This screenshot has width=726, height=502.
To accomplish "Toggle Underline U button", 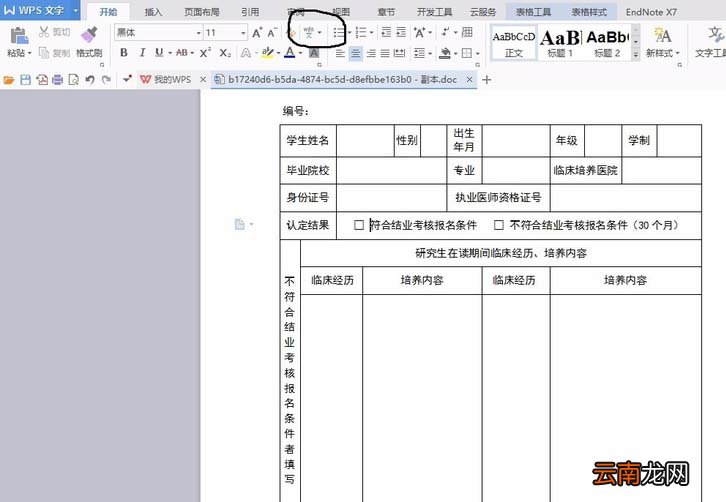I will coord(159,53).
